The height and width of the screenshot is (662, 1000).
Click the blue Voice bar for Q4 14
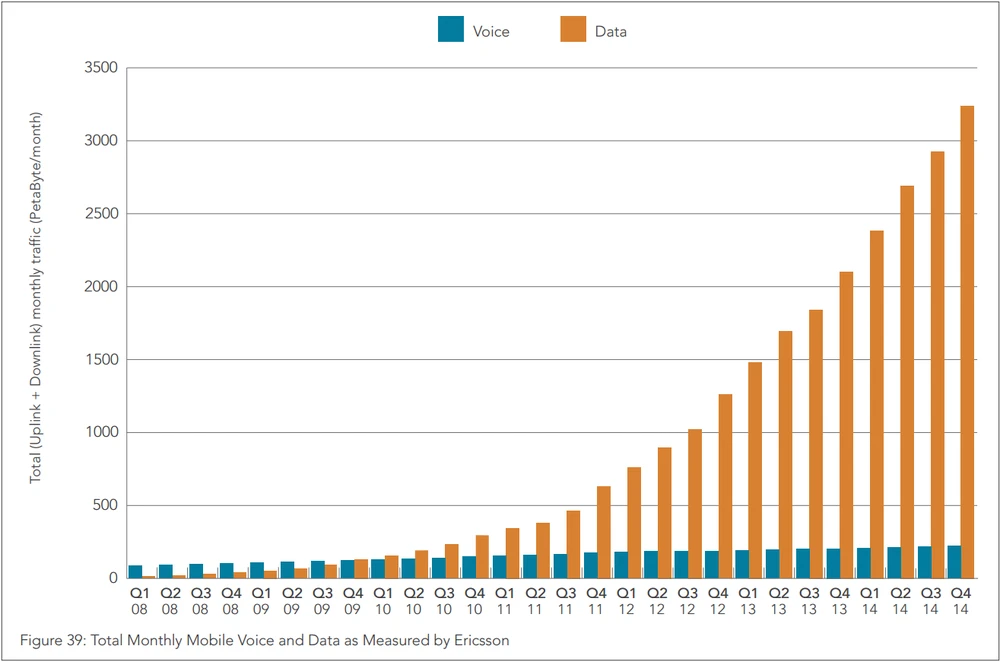(x=954, y=562)
